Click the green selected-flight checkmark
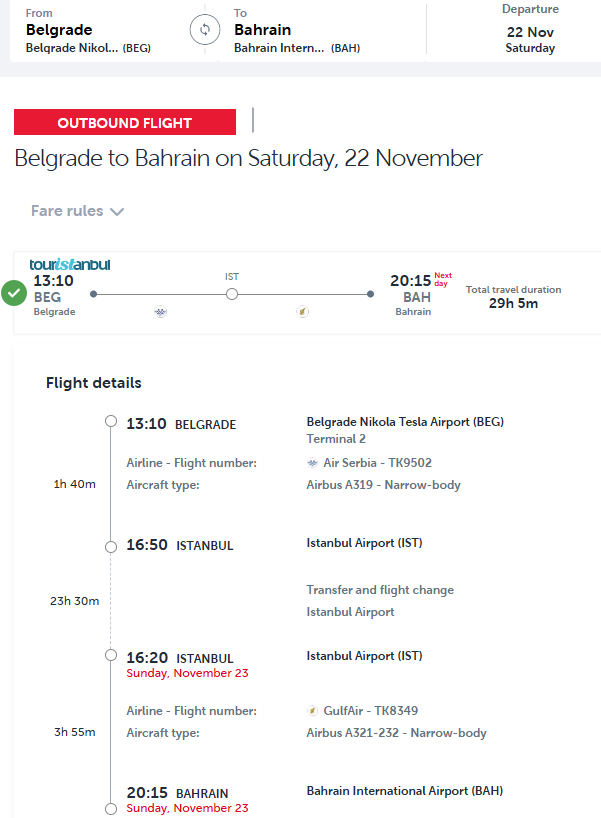This screenshot has width=601, height=818. pos(14,293)
